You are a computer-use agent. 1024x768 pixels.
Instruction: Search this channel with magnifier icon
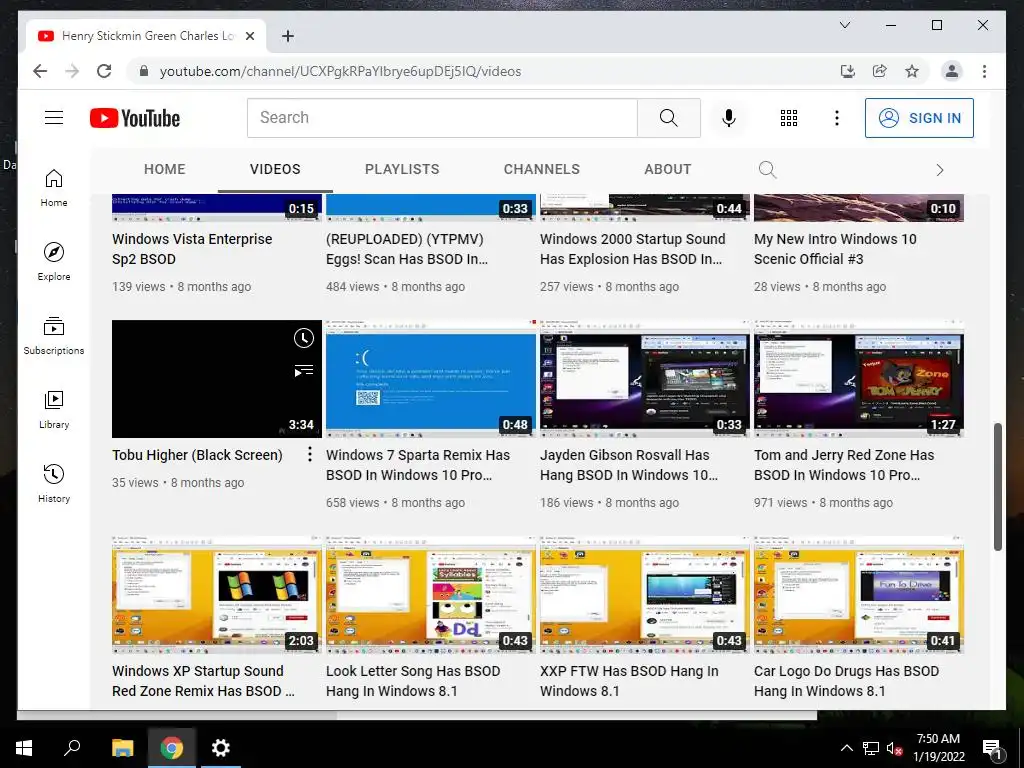point(767,170)
